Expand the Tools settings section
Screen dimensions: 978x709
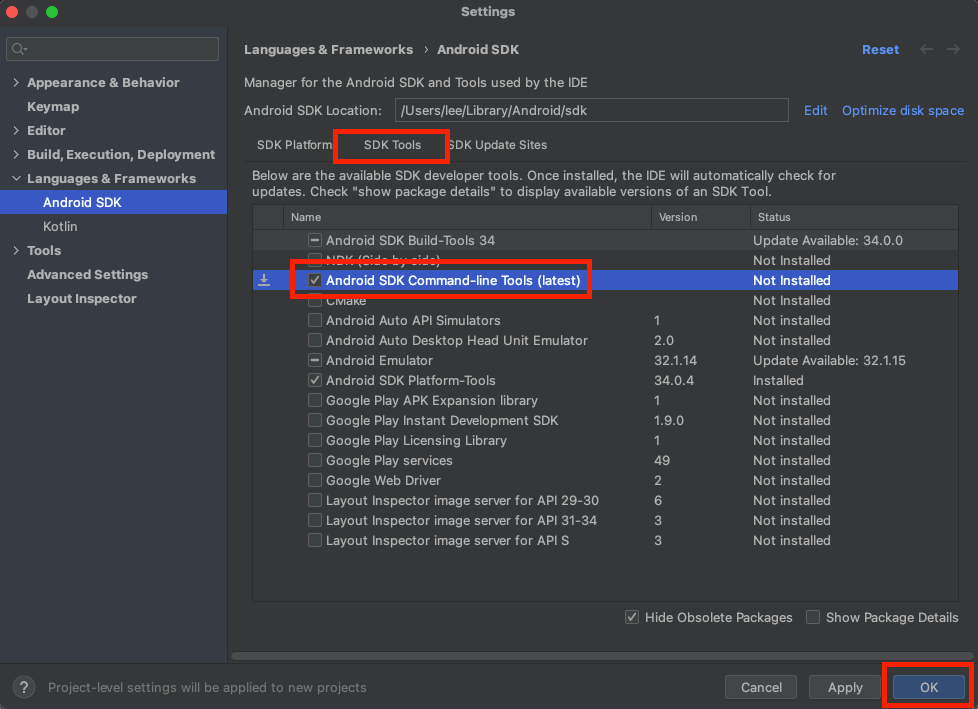16,250
